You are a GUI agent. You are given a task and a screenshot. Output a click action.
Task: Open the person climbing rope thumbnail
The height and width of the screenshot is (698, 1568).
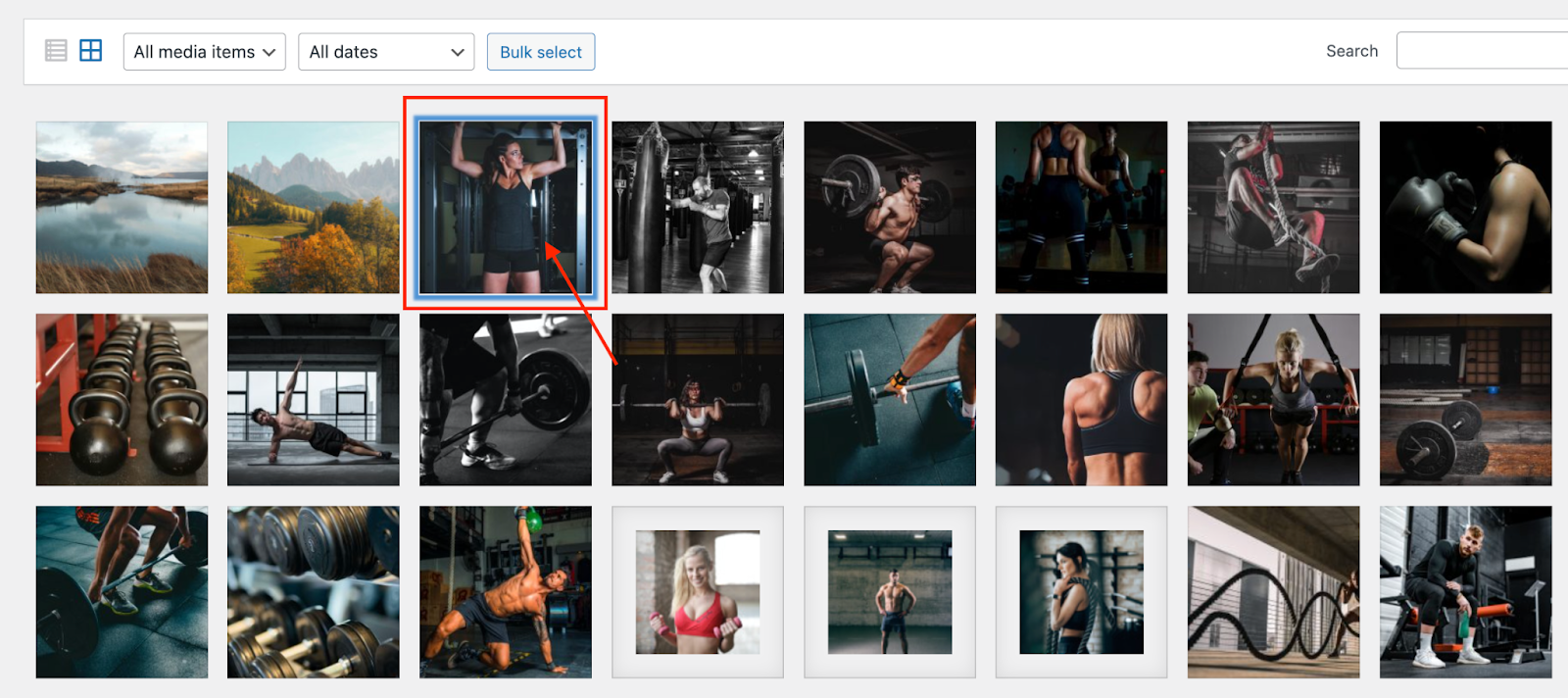pyautogui.click(x=1274, y=208)
